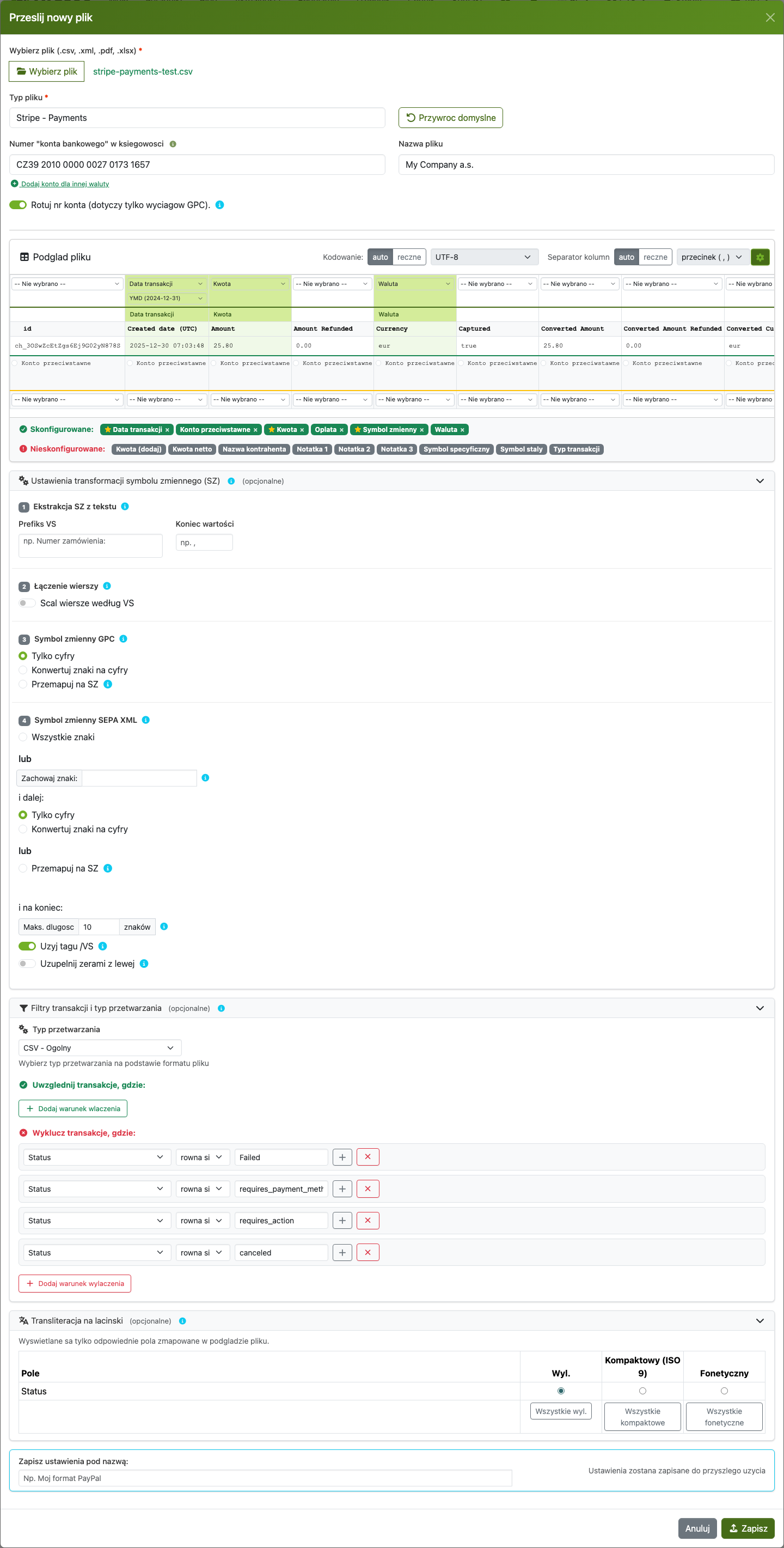
Task: Click the Kwota netto unconfigured tag
Action: tap(192, 449)
